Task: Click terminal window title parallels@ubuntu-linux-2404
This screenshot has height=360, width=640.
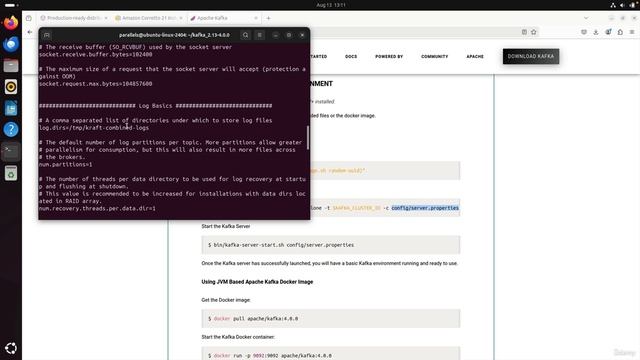Action: tap(174, 35)
